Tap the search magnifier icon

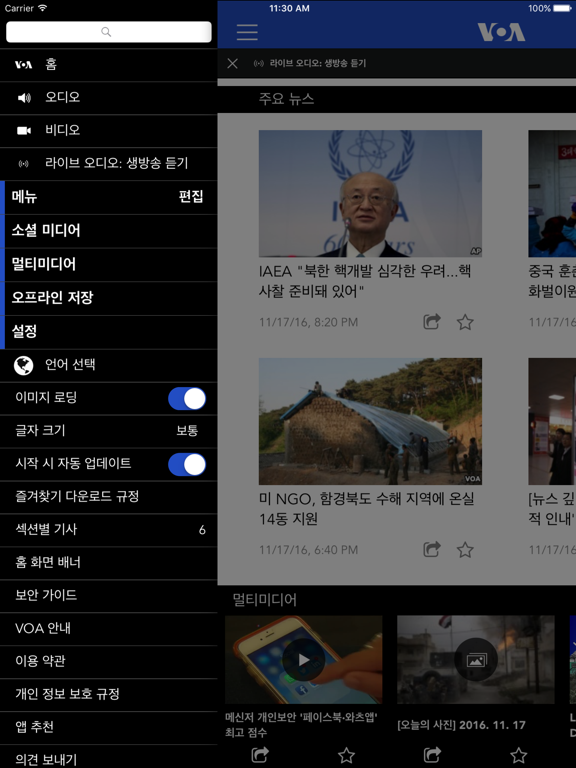coord(106,32)
